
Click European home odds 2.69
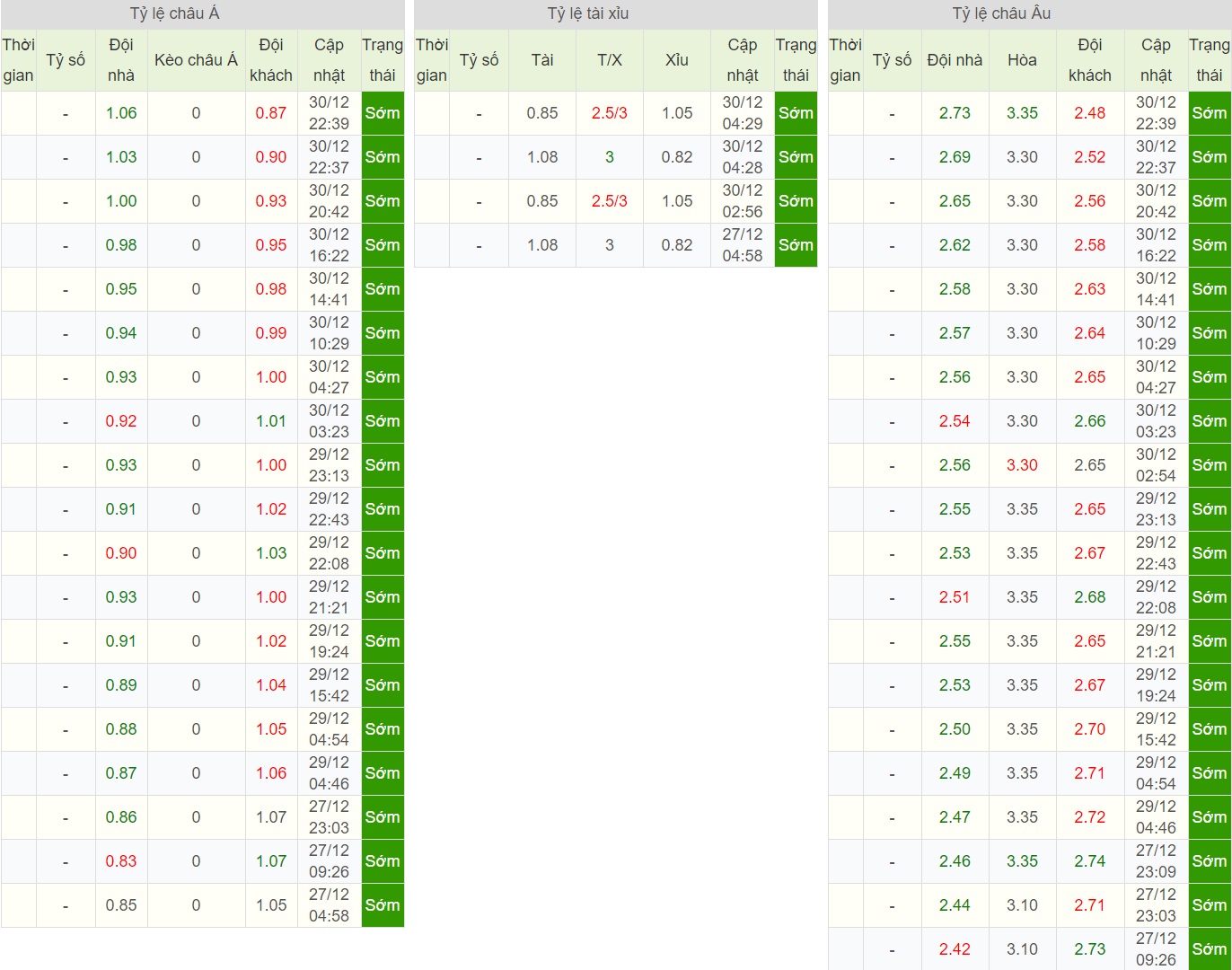[x=955, y=157]
